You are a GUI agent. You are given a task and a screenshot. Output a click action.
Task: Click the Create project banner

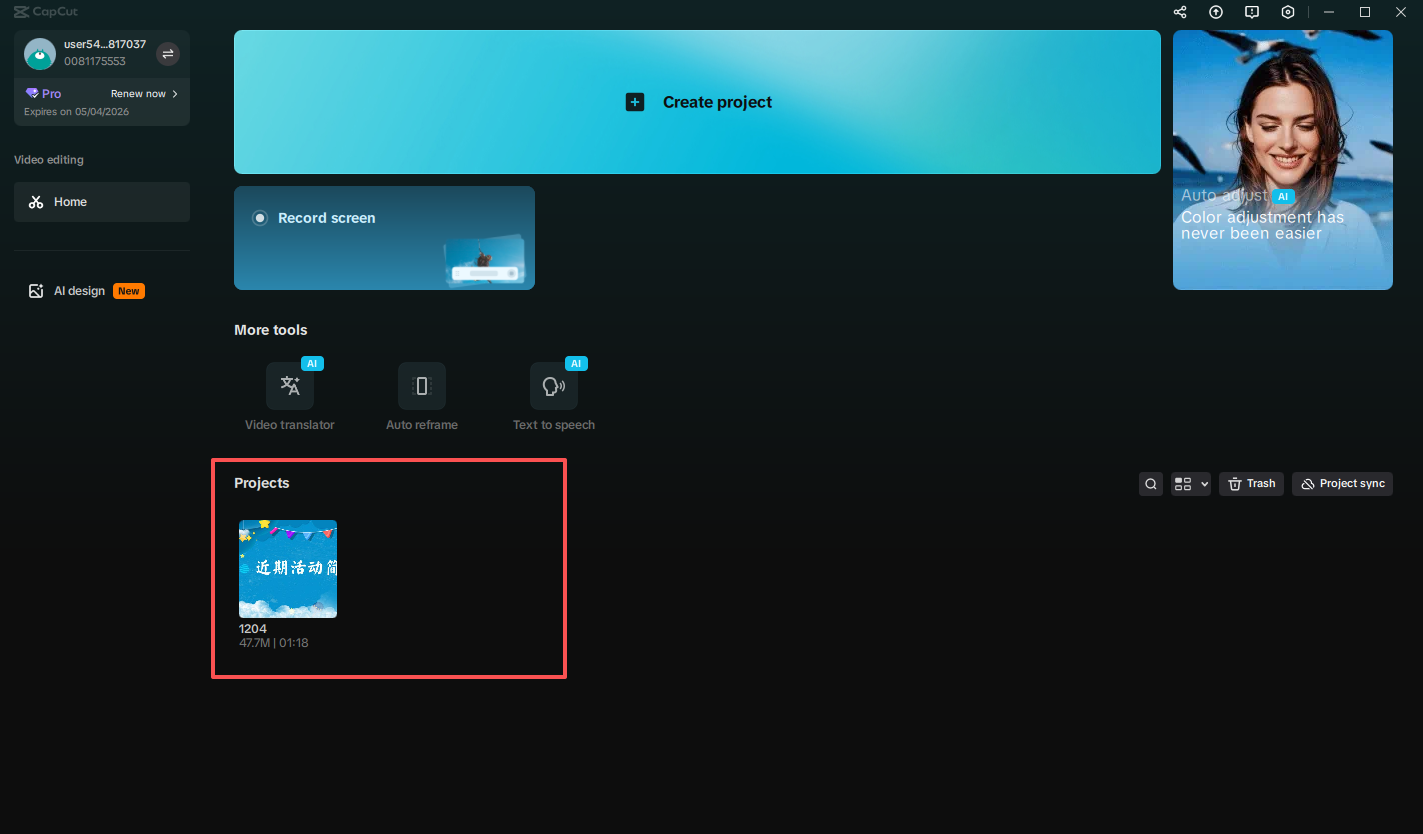[698, 101]
